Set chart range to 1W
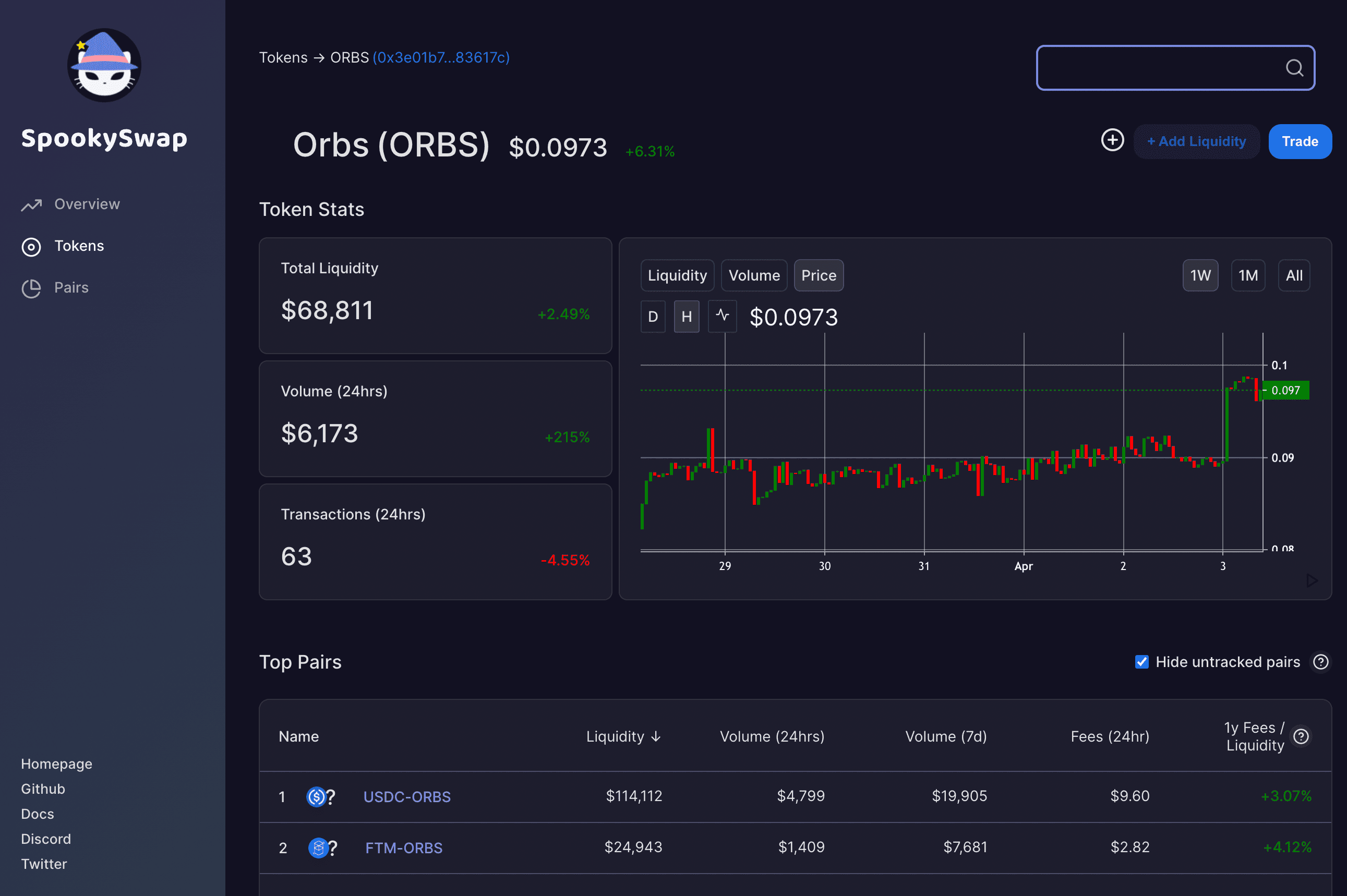This screenshot has width=1347, height=896. click(1200, 275)
